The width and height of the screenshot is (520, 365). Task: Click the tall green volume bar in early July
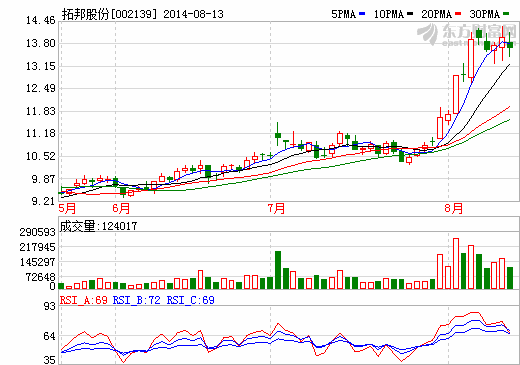coord(278,270)
